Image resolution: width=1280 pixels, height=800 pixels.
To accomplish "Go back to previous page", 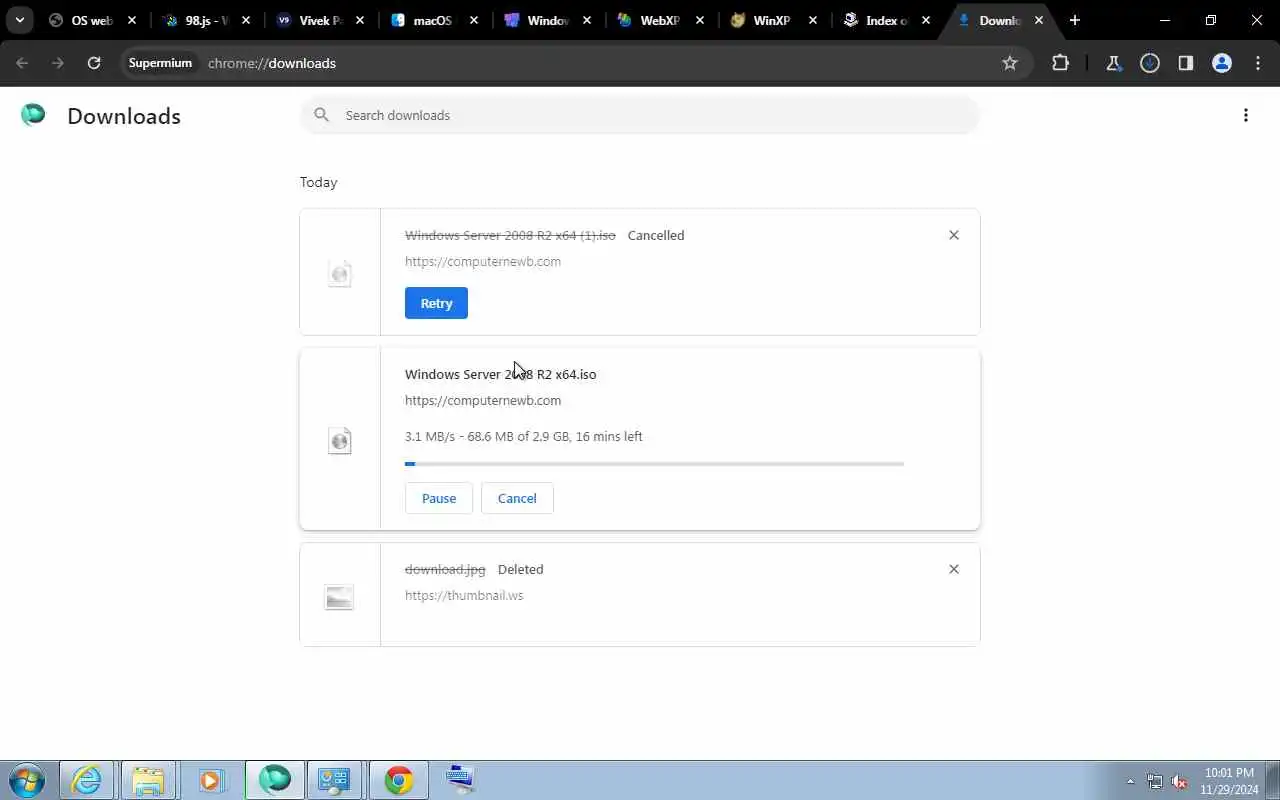I will 22,63.
